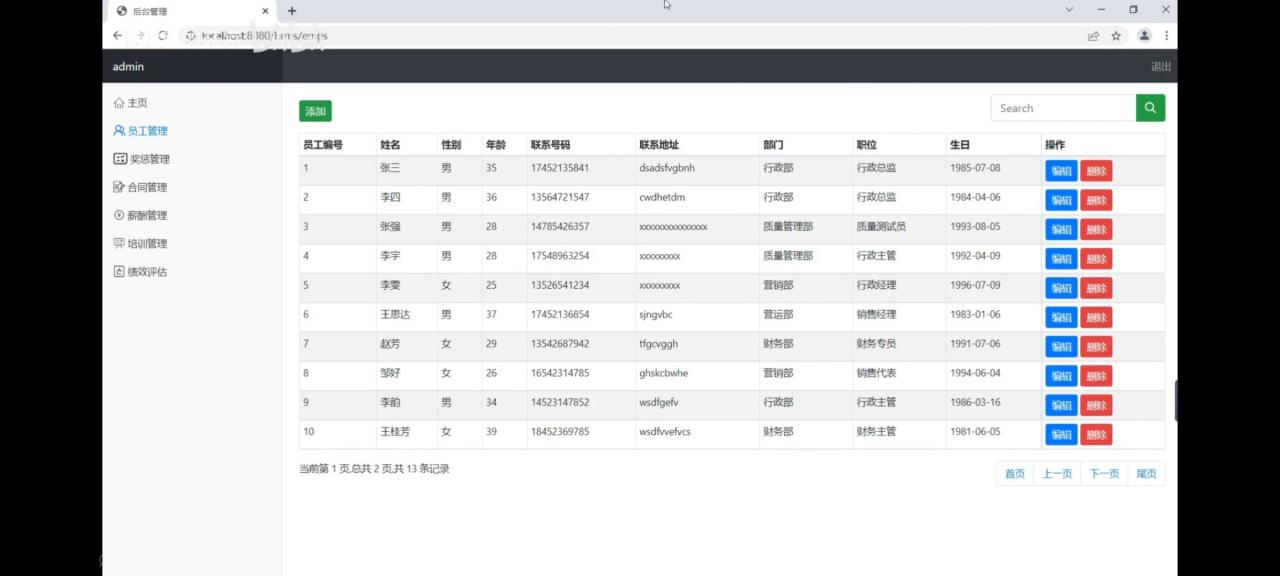Go to 尾页 last page
The width and height of the screenshot is (1280, 576).
tap(1146, 474)
